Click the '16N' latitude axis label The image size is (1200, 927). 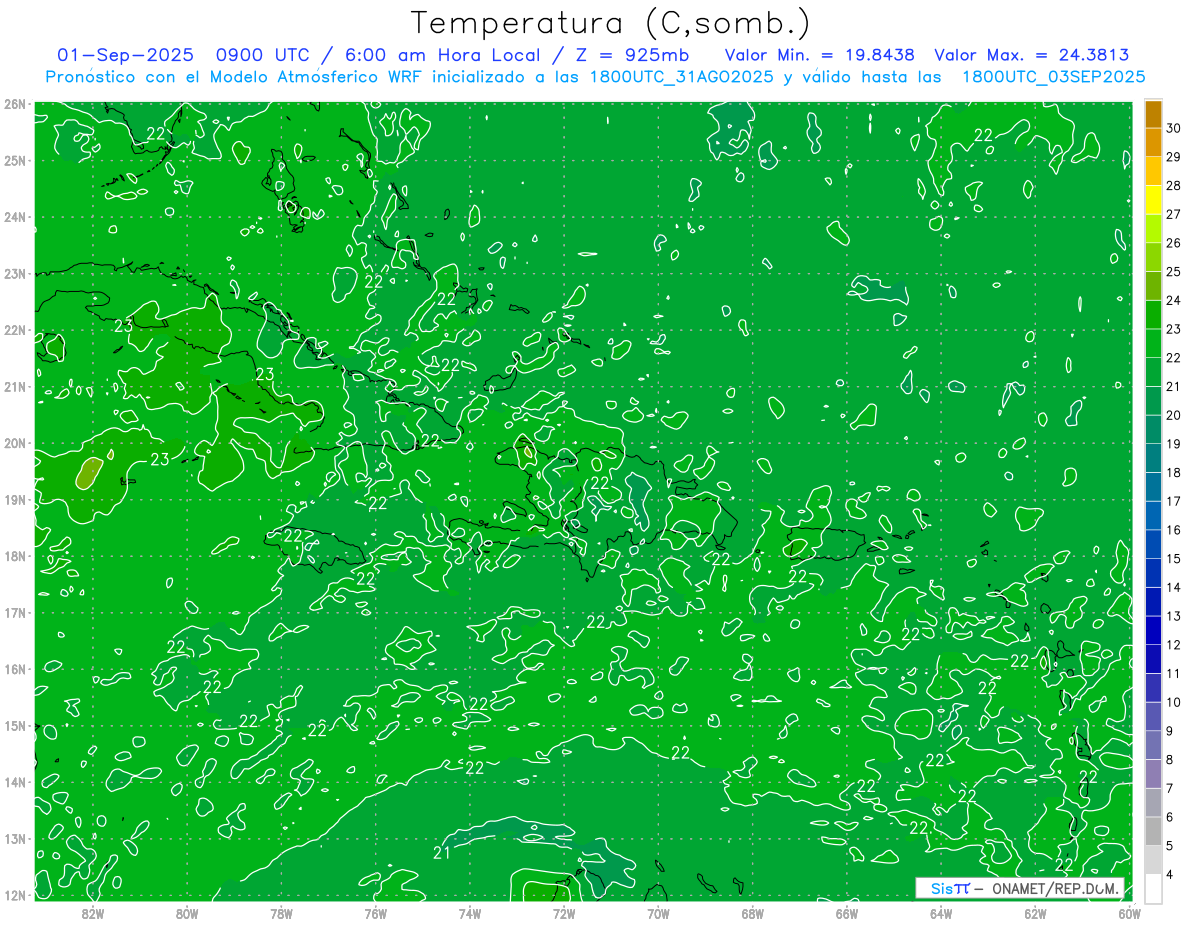point(15,669)
